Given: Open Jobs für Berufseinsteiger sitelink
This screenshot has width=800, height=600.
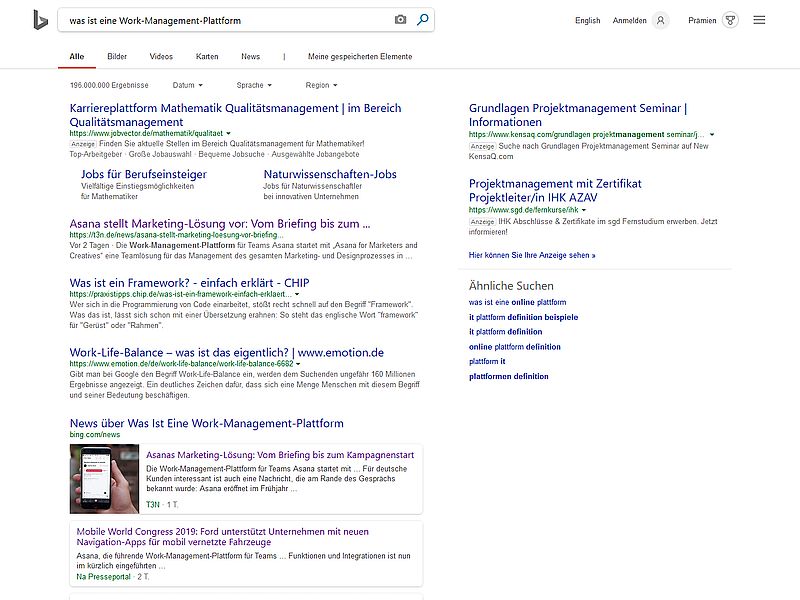Looking at the screenshot, I should click(143, 174).
